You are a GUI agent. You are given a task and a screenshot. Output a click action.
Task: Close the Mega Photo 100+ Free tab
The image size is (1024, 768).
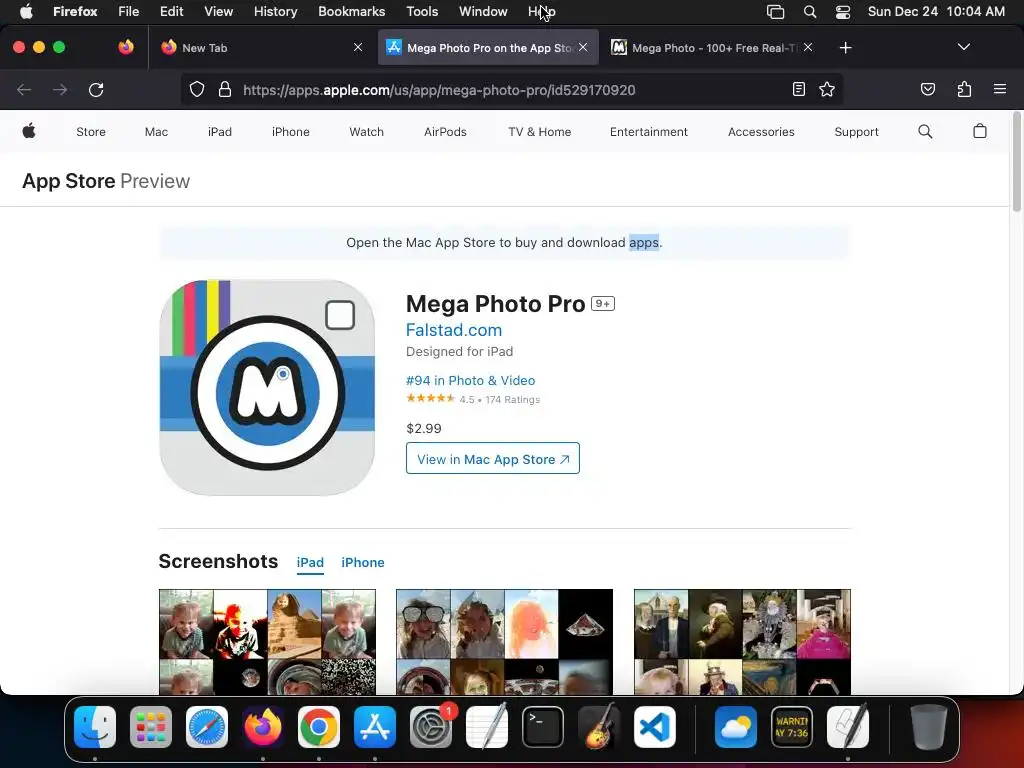tap(808, 47)
